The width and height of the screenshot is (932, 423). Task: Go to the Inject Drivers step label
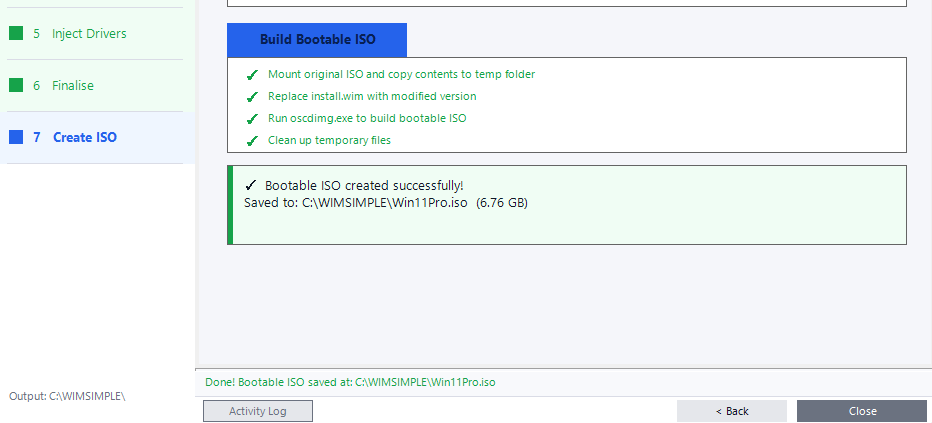click(x=89, y=33)
